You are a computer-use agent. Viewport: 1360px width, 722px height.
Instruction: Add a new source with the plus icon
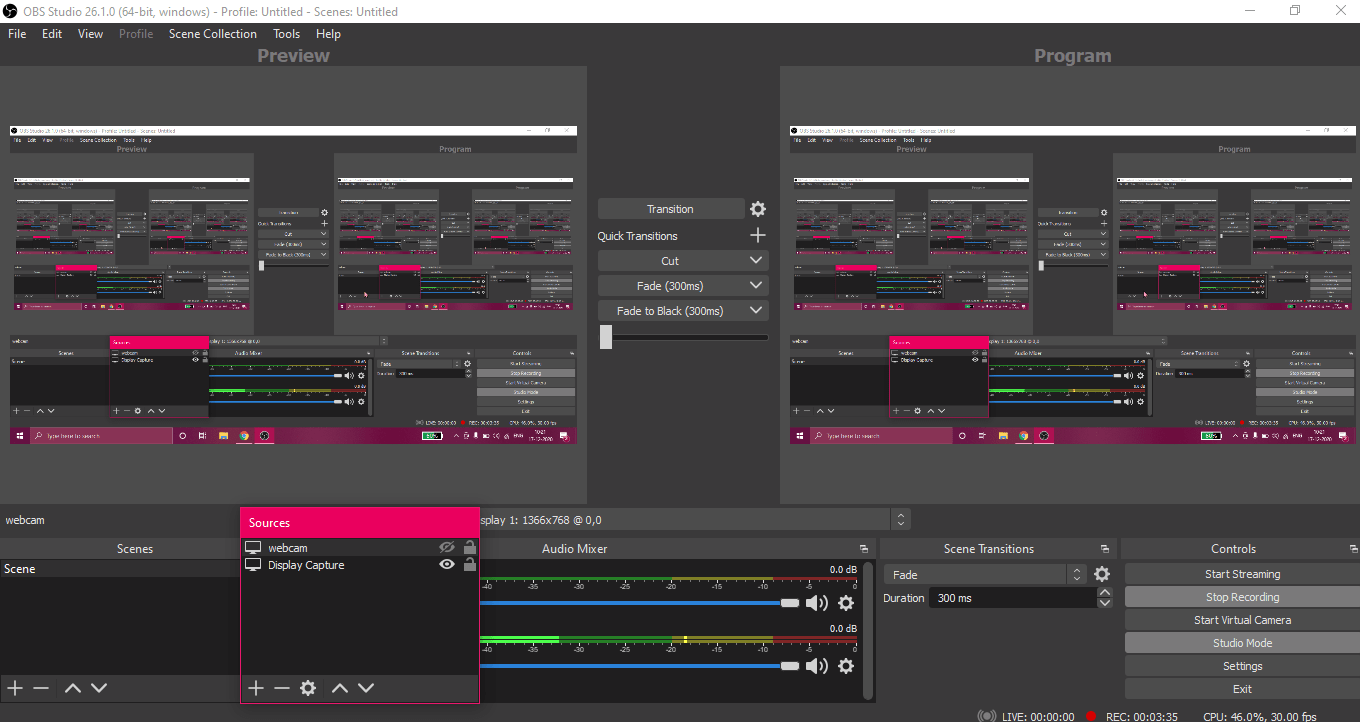pos(256,688)
